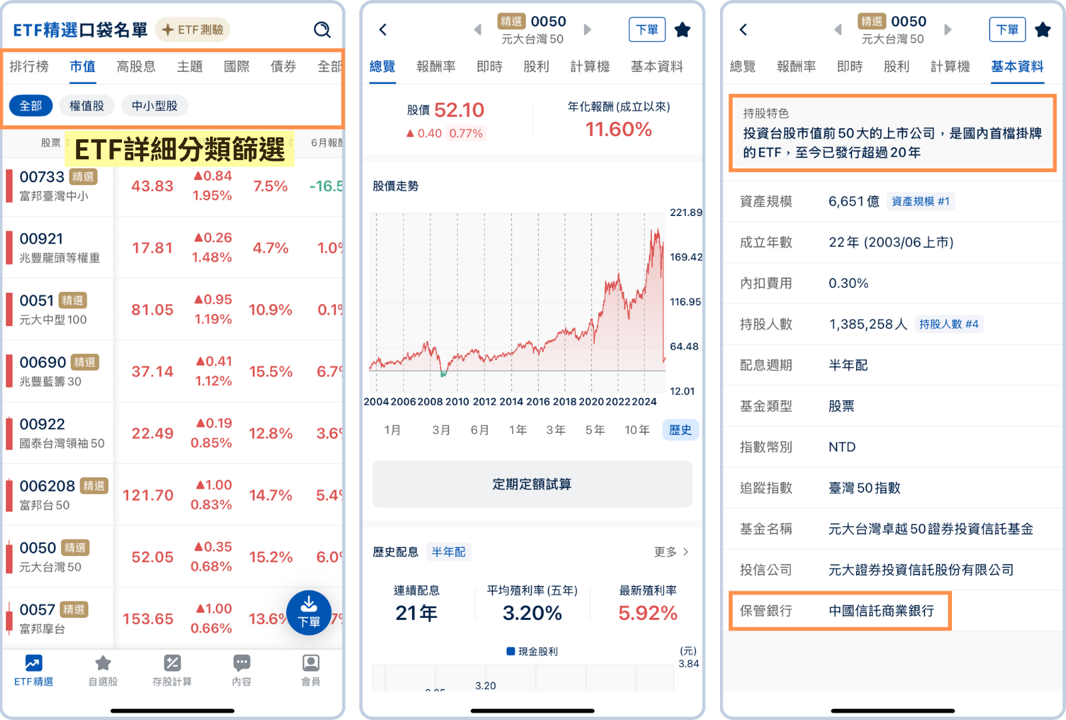1066x720 pixels.
Task: Tap the 最新殖利率 5.92% value
Action: click(x=648, y=613)
